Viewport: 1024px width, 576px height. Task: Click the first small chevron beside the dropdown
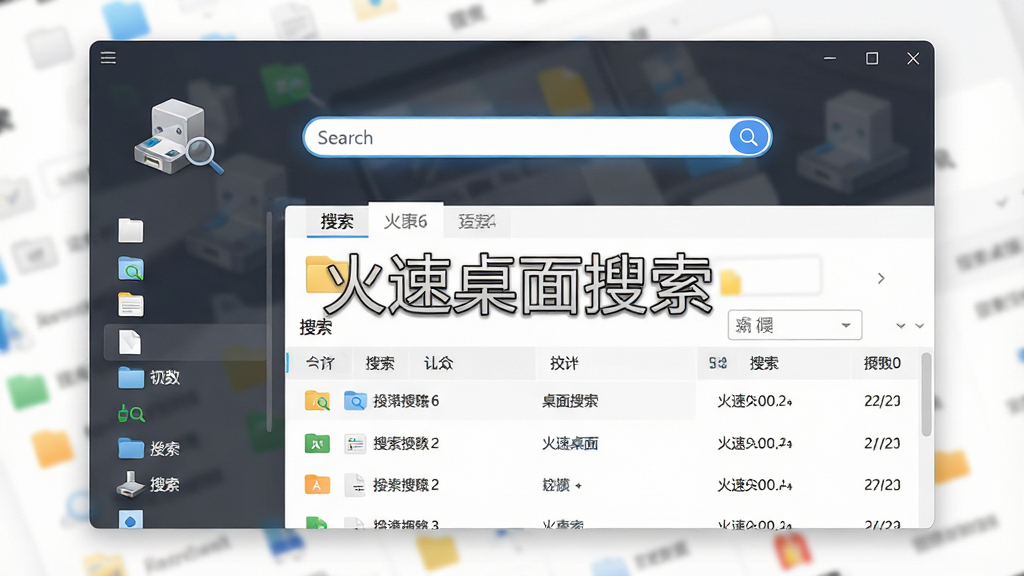point(901,326)
